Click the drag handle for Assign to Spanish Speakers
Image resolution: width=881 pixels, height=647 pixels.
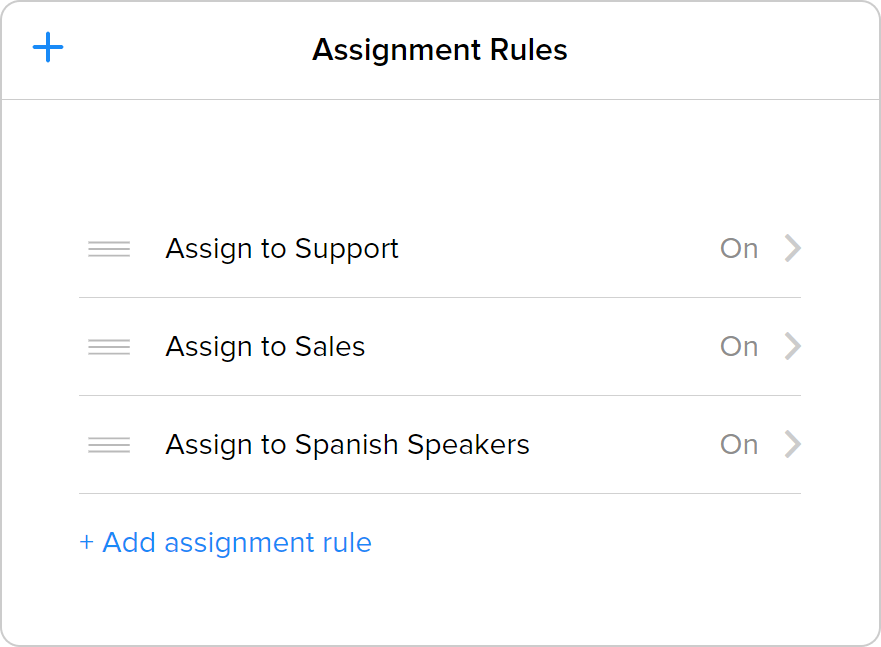109,445
